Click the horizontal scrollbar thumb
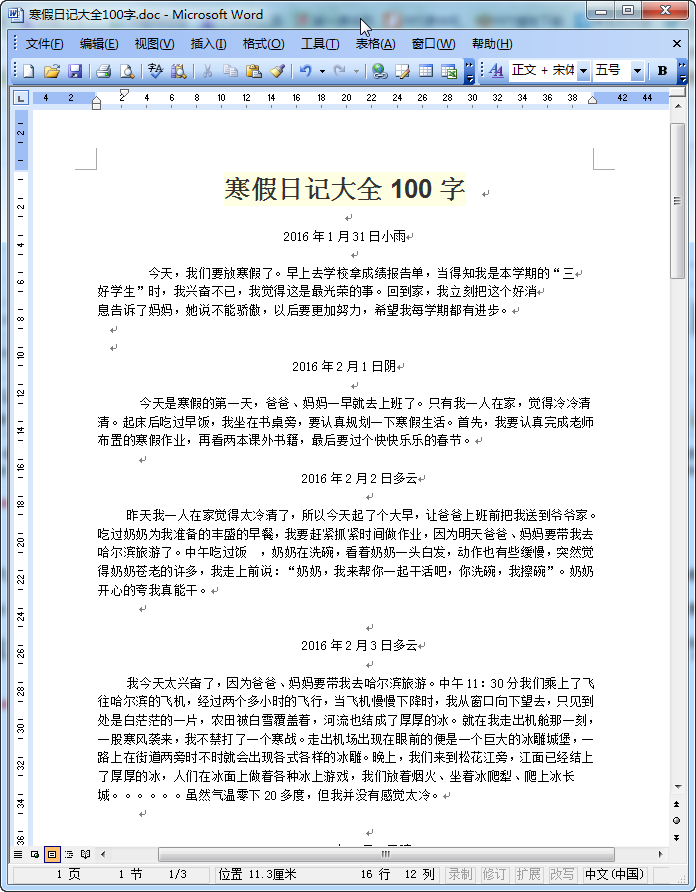The height and width of the screenshot is (892, 696). coord(386,854)
